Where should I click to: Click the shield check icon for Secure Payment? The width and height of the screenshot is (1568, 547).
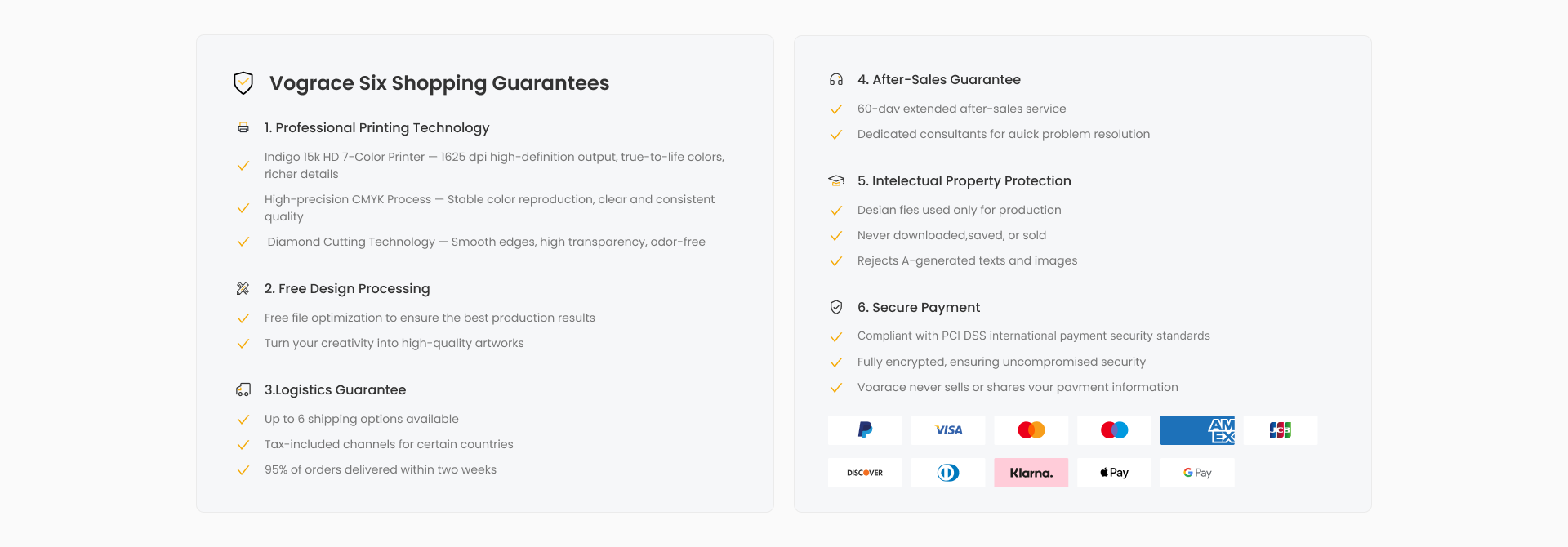(836, 307)
